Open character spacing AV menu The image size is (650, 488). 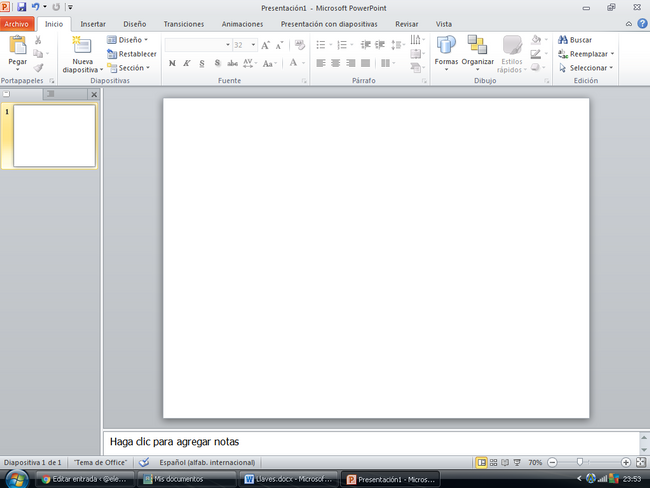250,63
